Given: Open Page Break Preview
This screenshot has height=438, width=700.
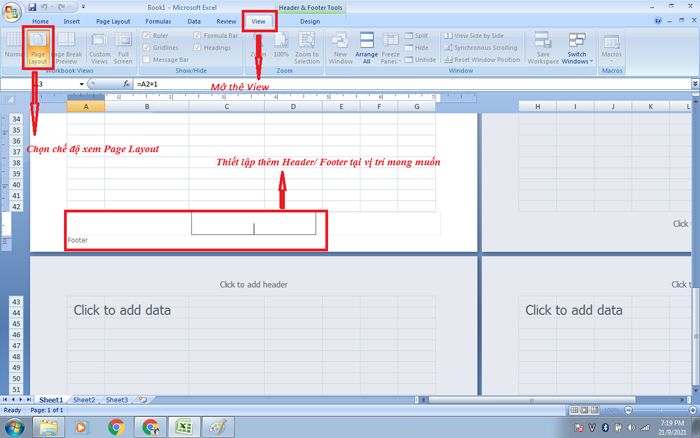Looking at the screenshot, I should pyautogui.click(x=67, y=47).
